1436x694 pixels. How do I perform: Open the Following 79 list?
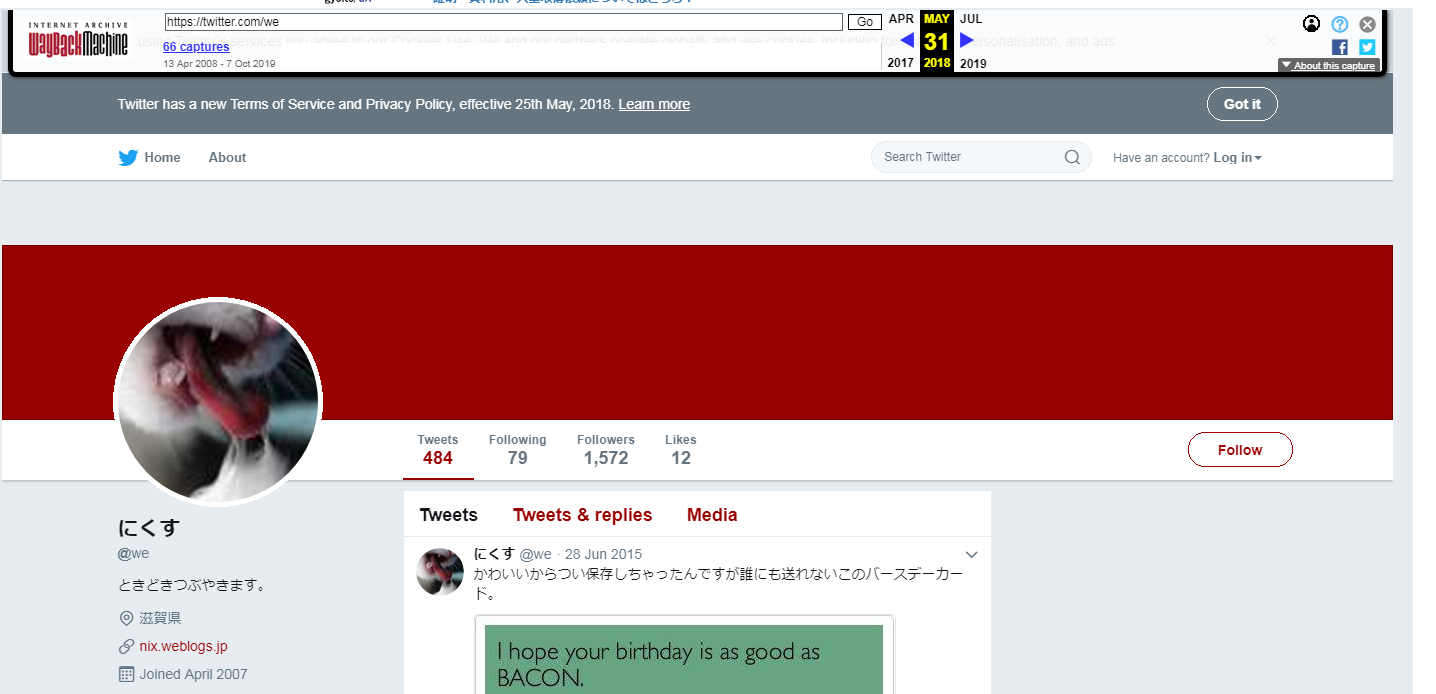[x=517, y=450]
